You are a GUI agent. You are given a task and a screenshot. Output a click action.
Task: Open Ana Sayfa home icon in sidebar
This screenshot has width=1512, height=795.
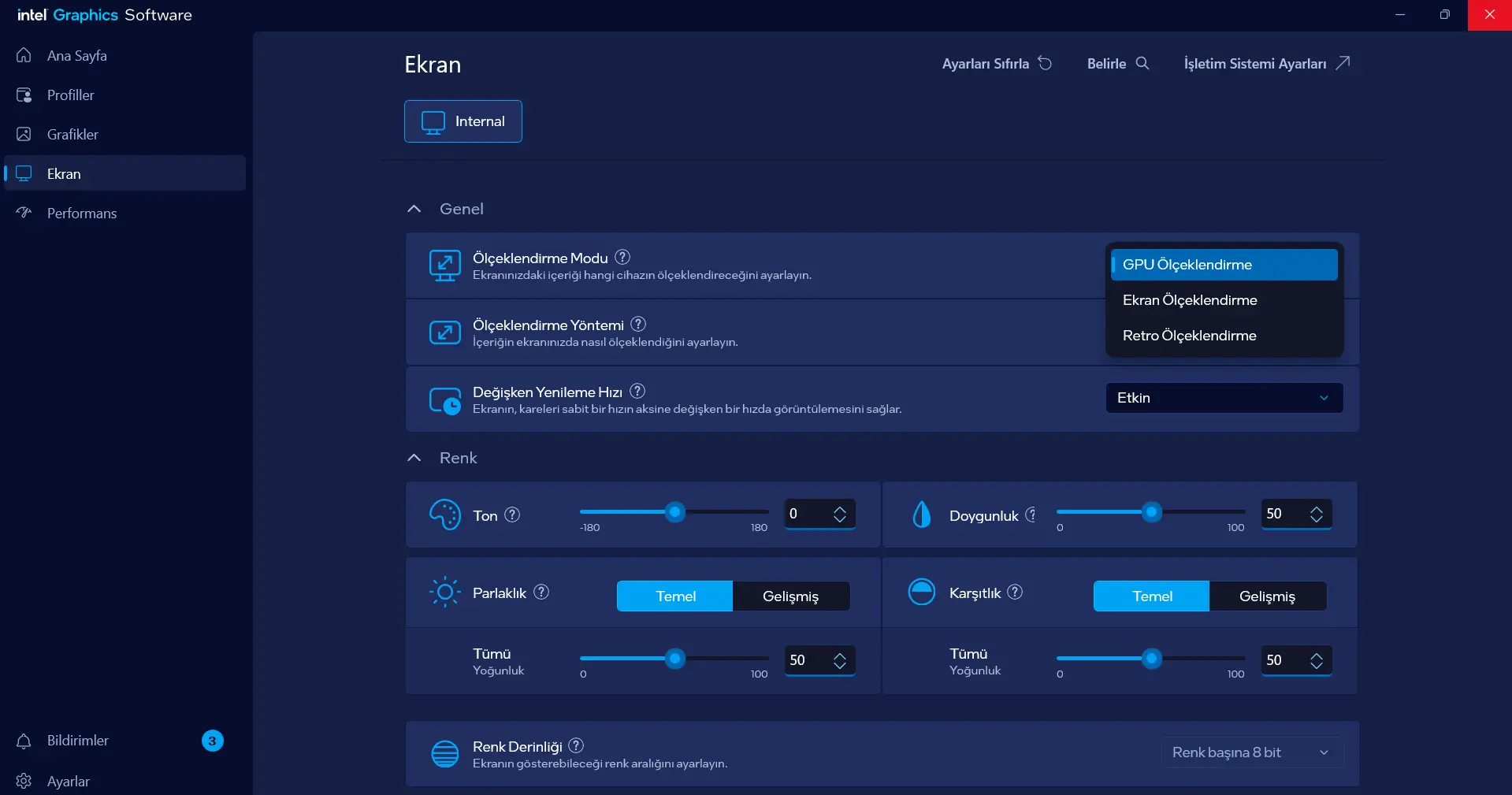pyautogui.click(x=24, y=55)
